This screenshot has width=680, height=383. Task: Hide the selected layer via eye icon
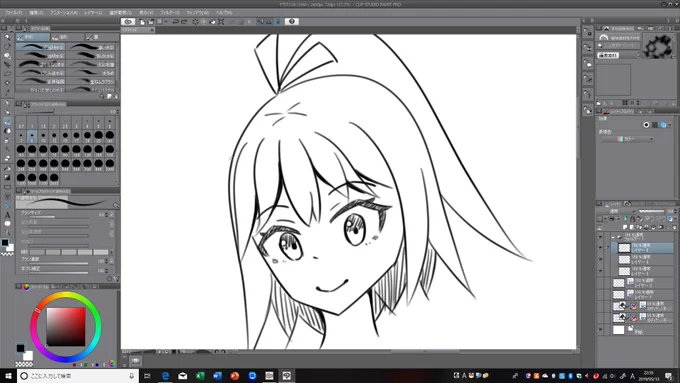[x=600, y=248]
